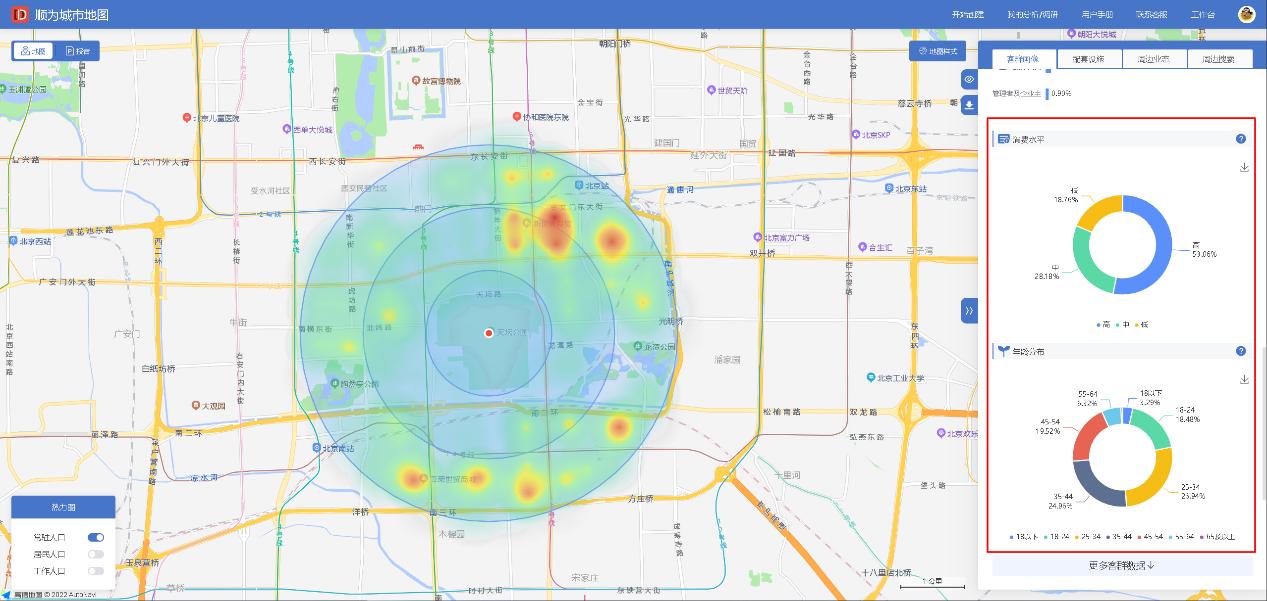Image resolution: width=1267 pixels, height=601 pixels.
Task: Click the 北京儿童医院 hospital marker
Action: point(187,118)
